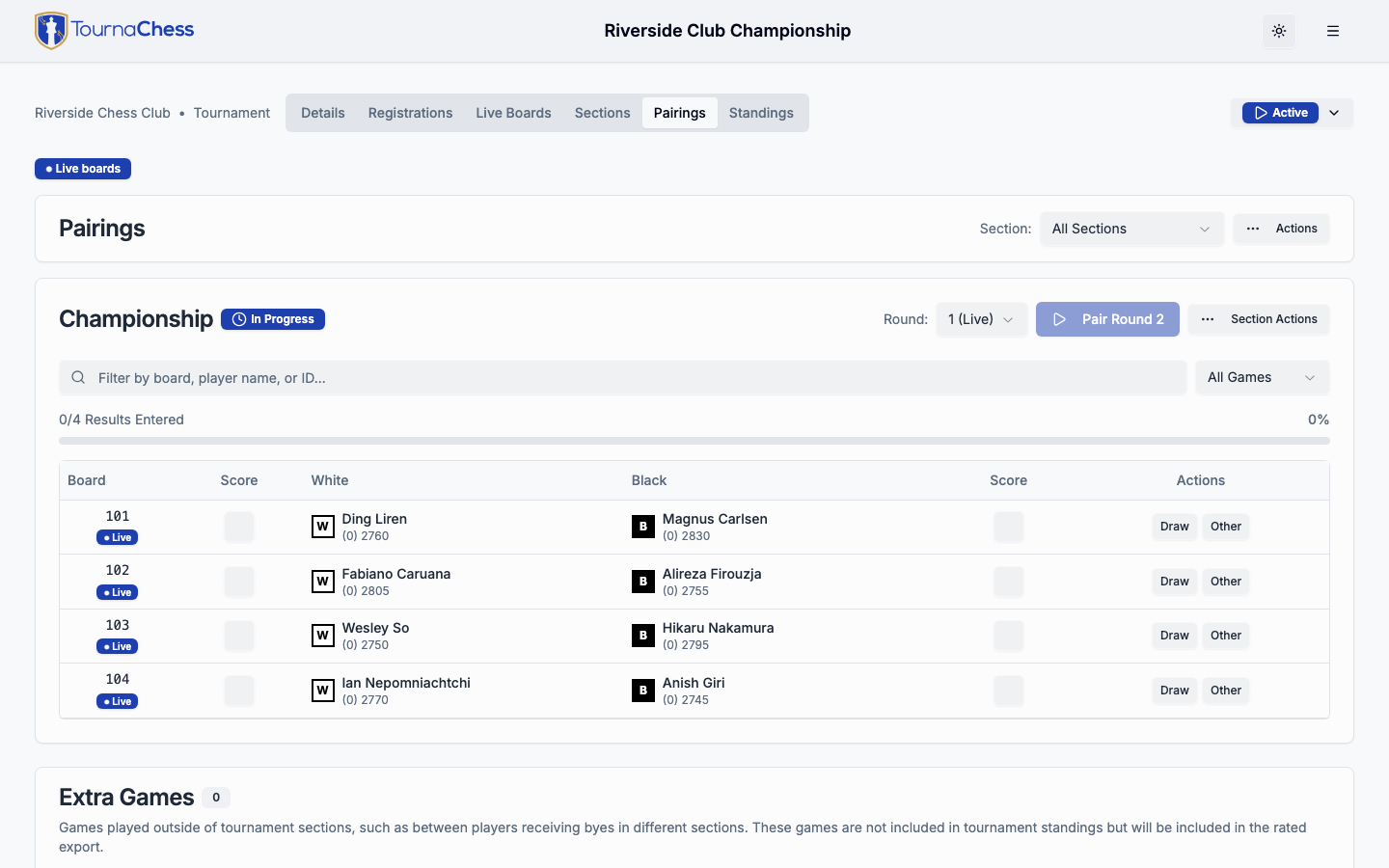The image size is (1389, 868).
Task: Click Fabiano Caruana's score box
Action: pyautogui.click(x=239, y=582)
